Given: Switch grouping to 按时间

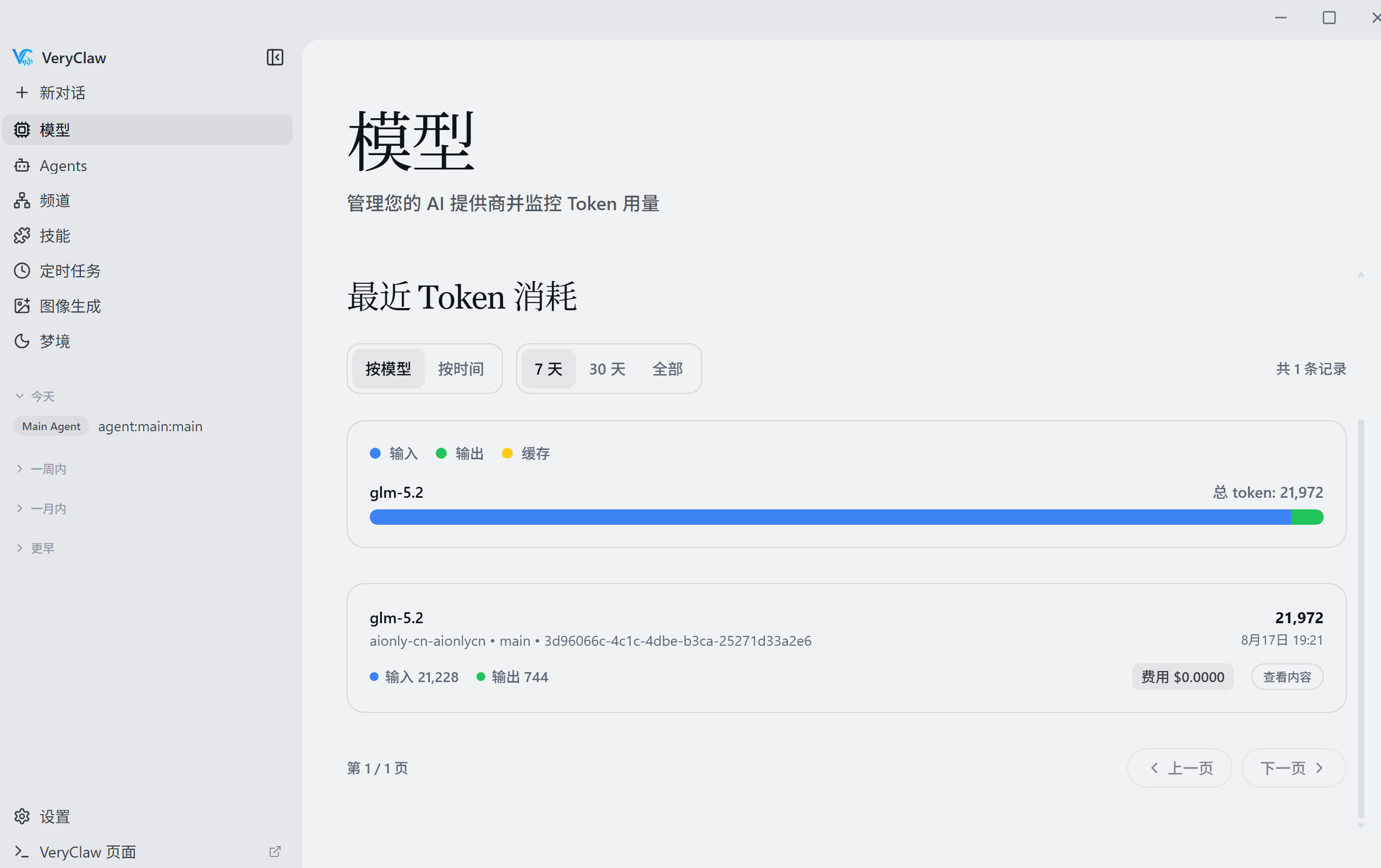Looking at the screenshot, I should pos(461,369).
